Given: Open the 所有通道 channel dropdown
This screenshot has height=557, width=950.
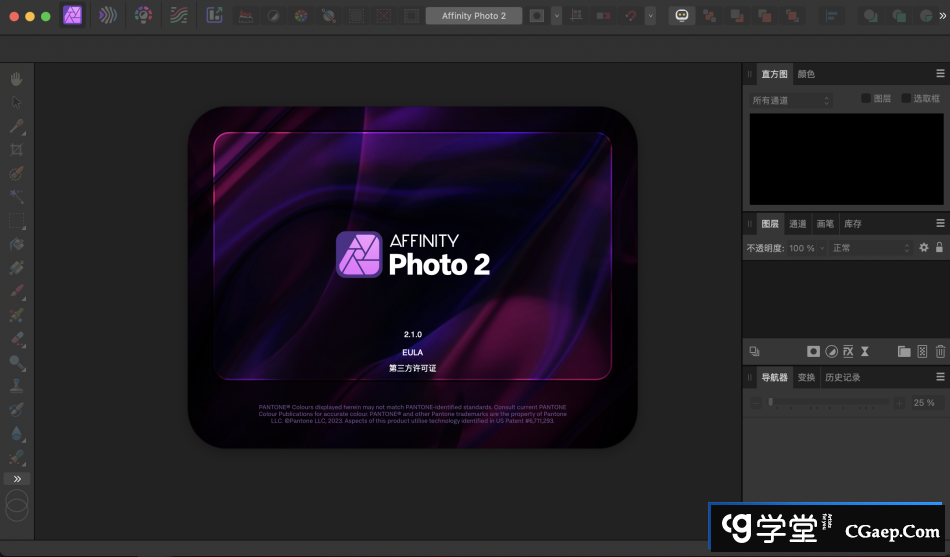Looking at the screenshot, I should pyautogui.click(x=791, y=101).
